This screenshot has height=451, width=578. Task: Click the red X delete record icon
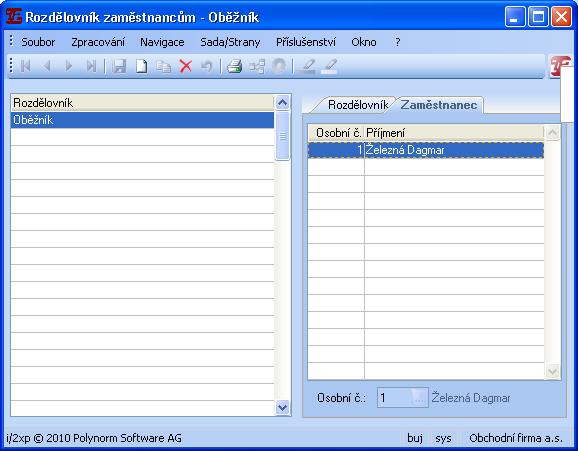point(186,66)
